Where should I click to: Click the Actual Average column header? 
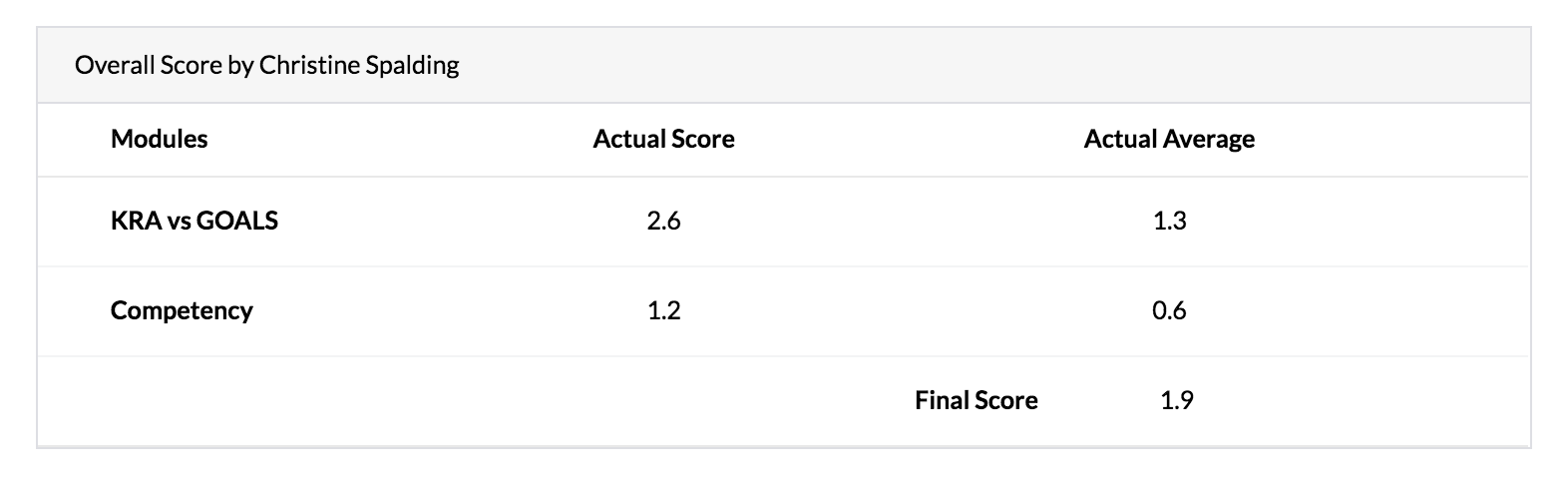pos(1169,139)
